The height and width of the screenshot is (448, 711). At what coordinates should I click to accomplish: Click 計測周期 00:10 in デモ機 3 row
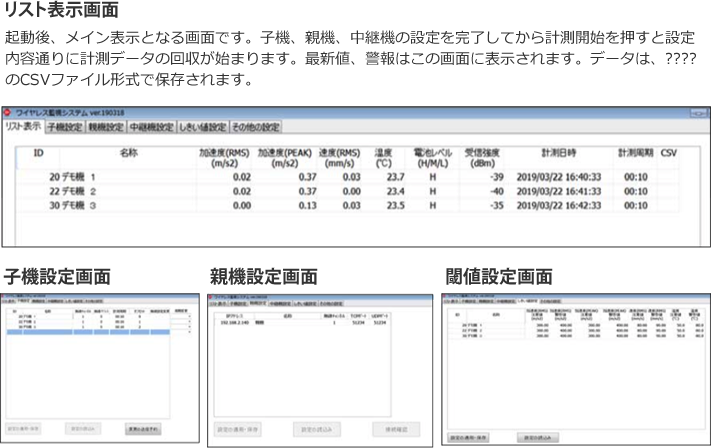tap(636, 205)
